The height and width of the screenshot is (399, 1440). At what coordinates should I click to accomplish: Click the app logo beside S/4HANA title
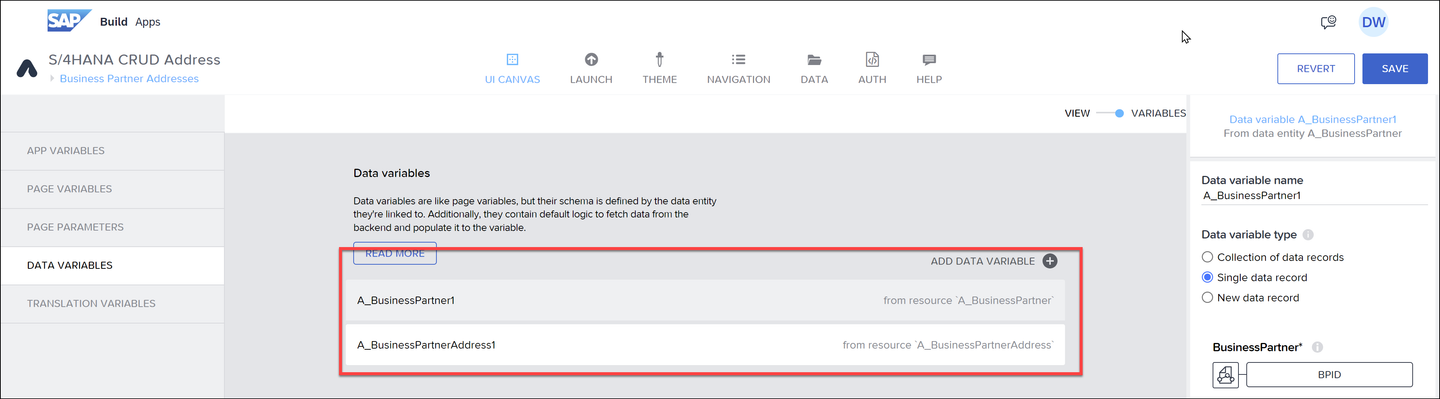(27, 69)
